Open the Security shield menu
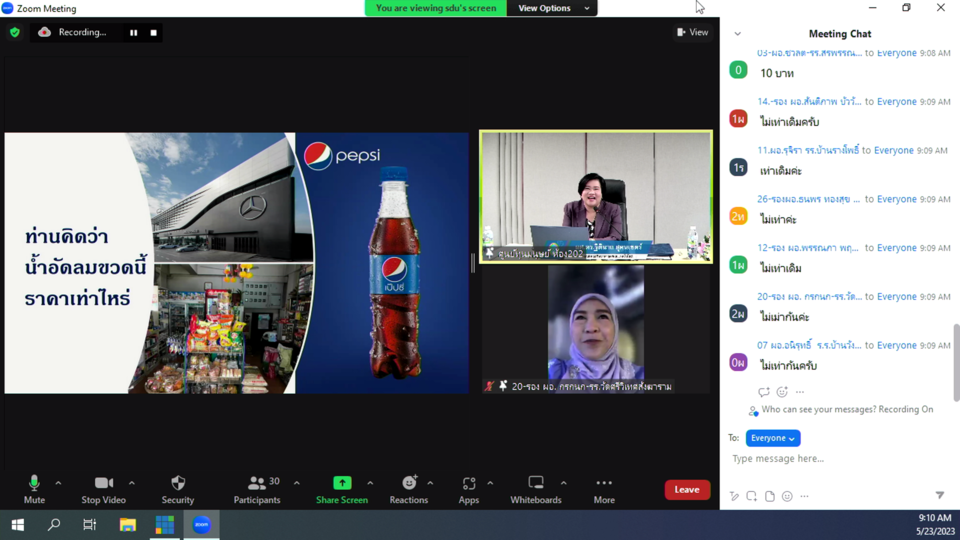Image resolution: width=960 pixels, height=540 pixels. [x=178, y=489]
